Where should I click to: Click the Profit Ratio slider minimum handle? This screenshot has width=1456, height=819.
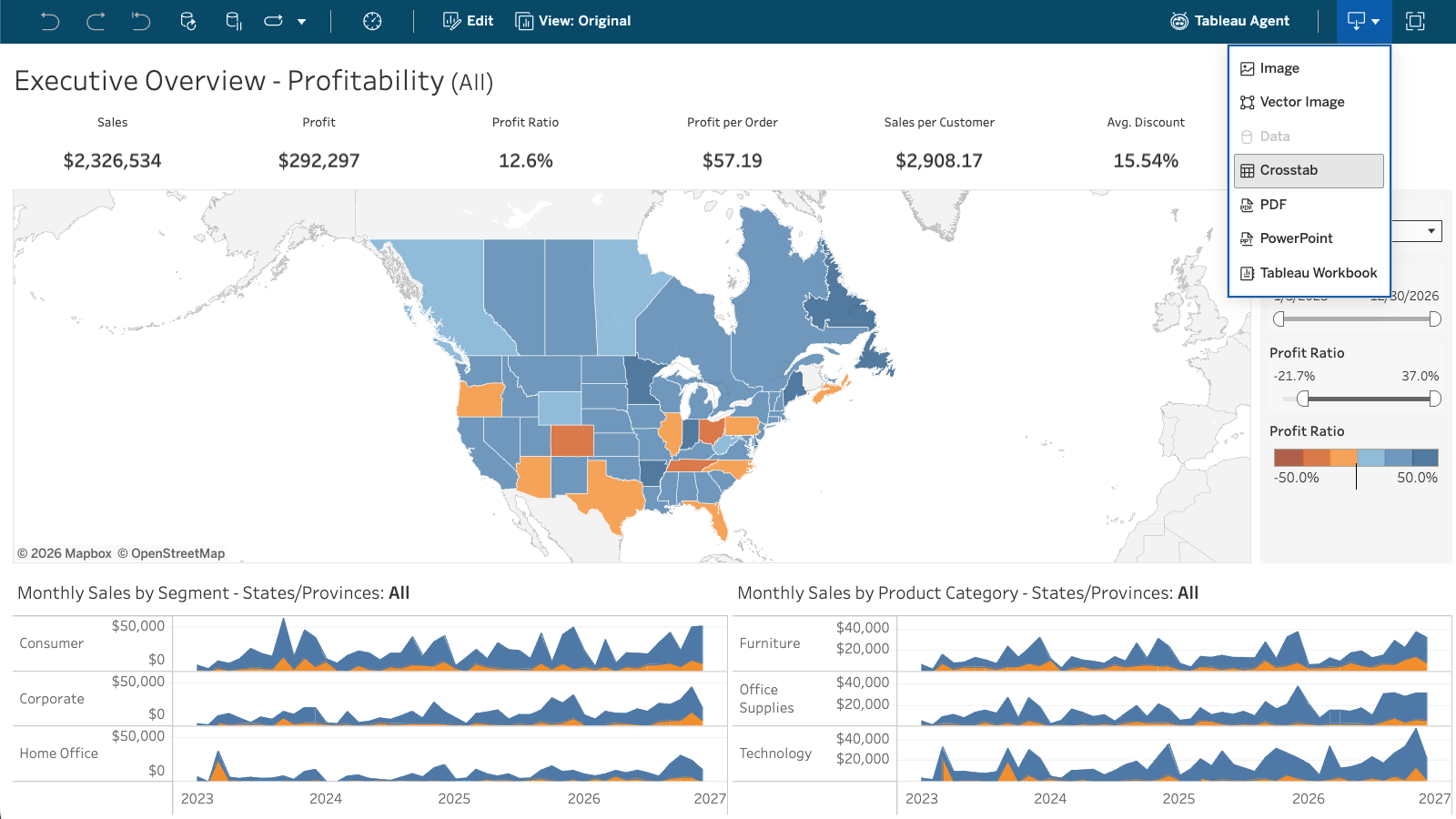pyautogui.click(x=1303, y=399)
